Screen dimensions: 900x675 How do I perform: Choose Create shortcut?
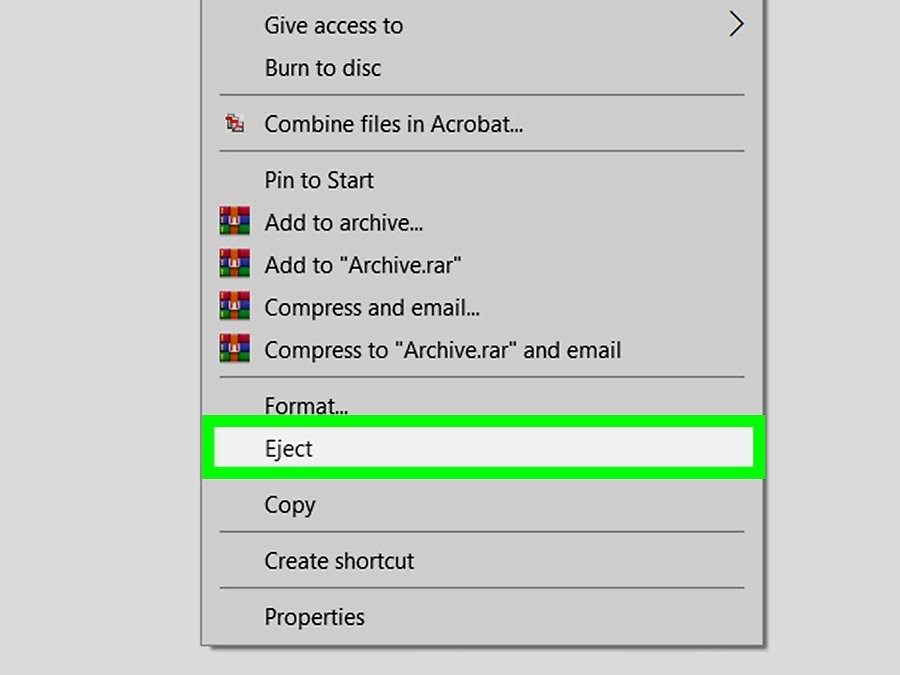point(338,561)
